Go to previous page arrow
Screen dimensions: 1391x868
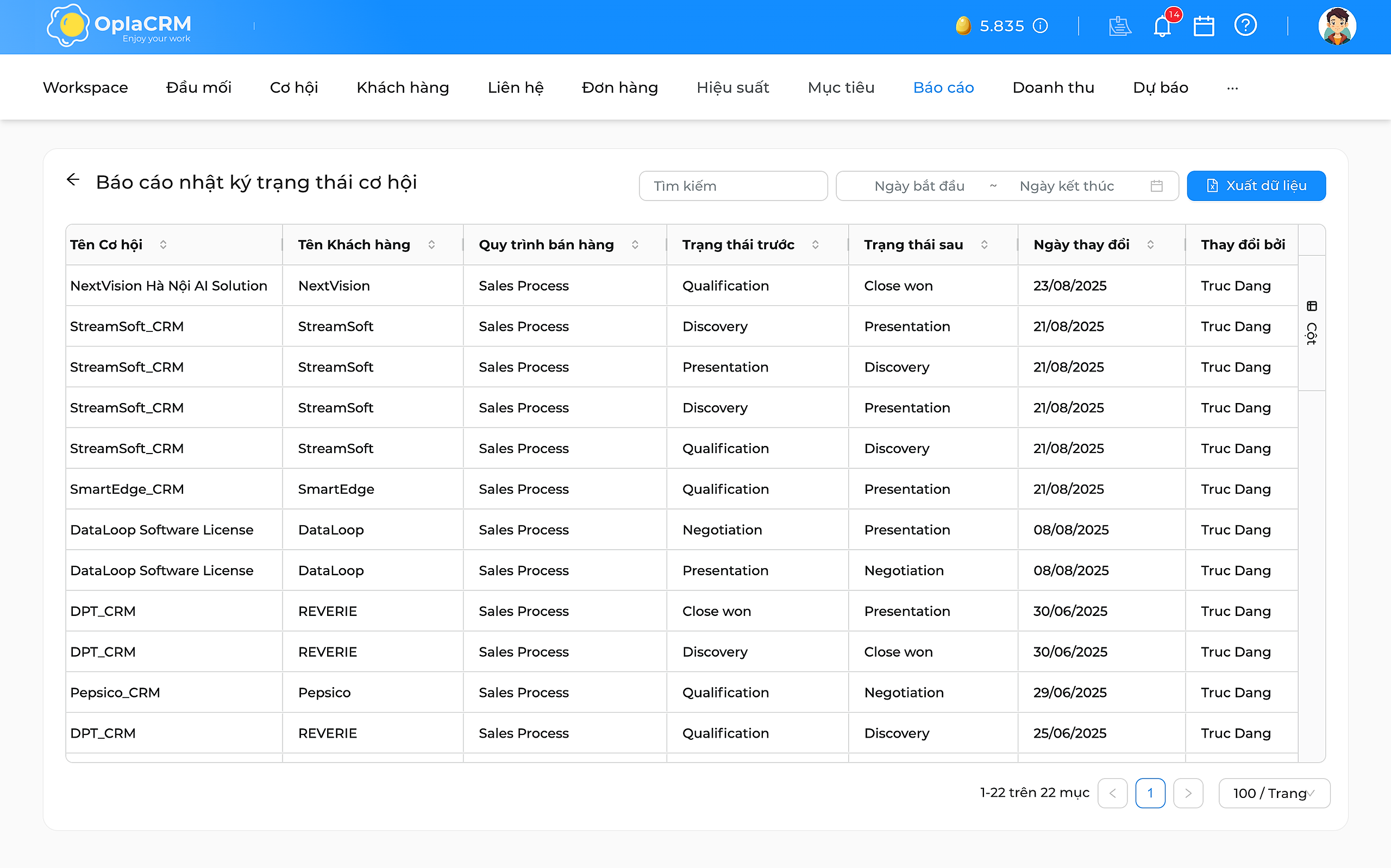click(x=1113, y=794)
